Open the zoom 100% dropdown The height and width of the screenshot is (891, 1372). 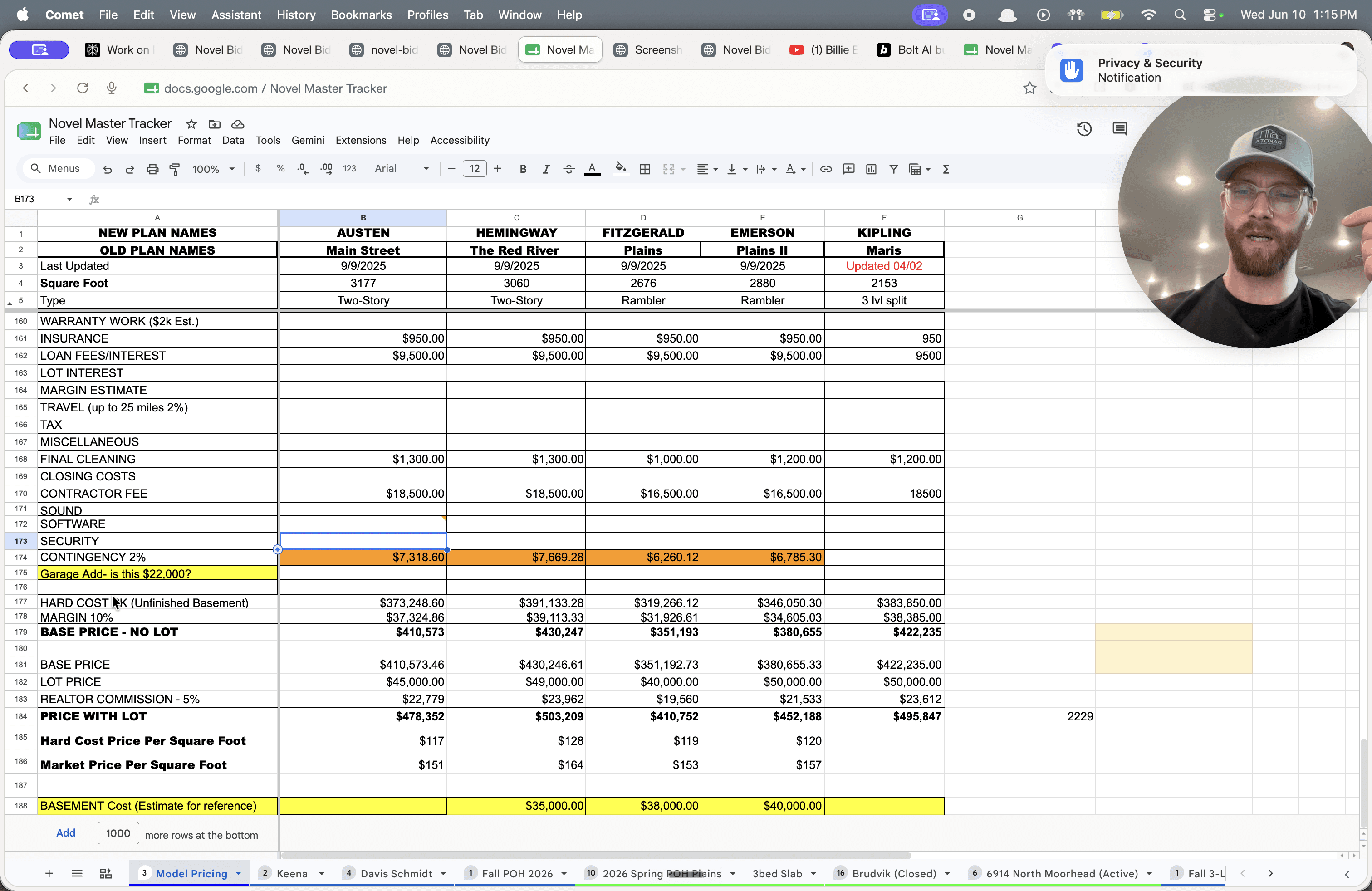213,169
